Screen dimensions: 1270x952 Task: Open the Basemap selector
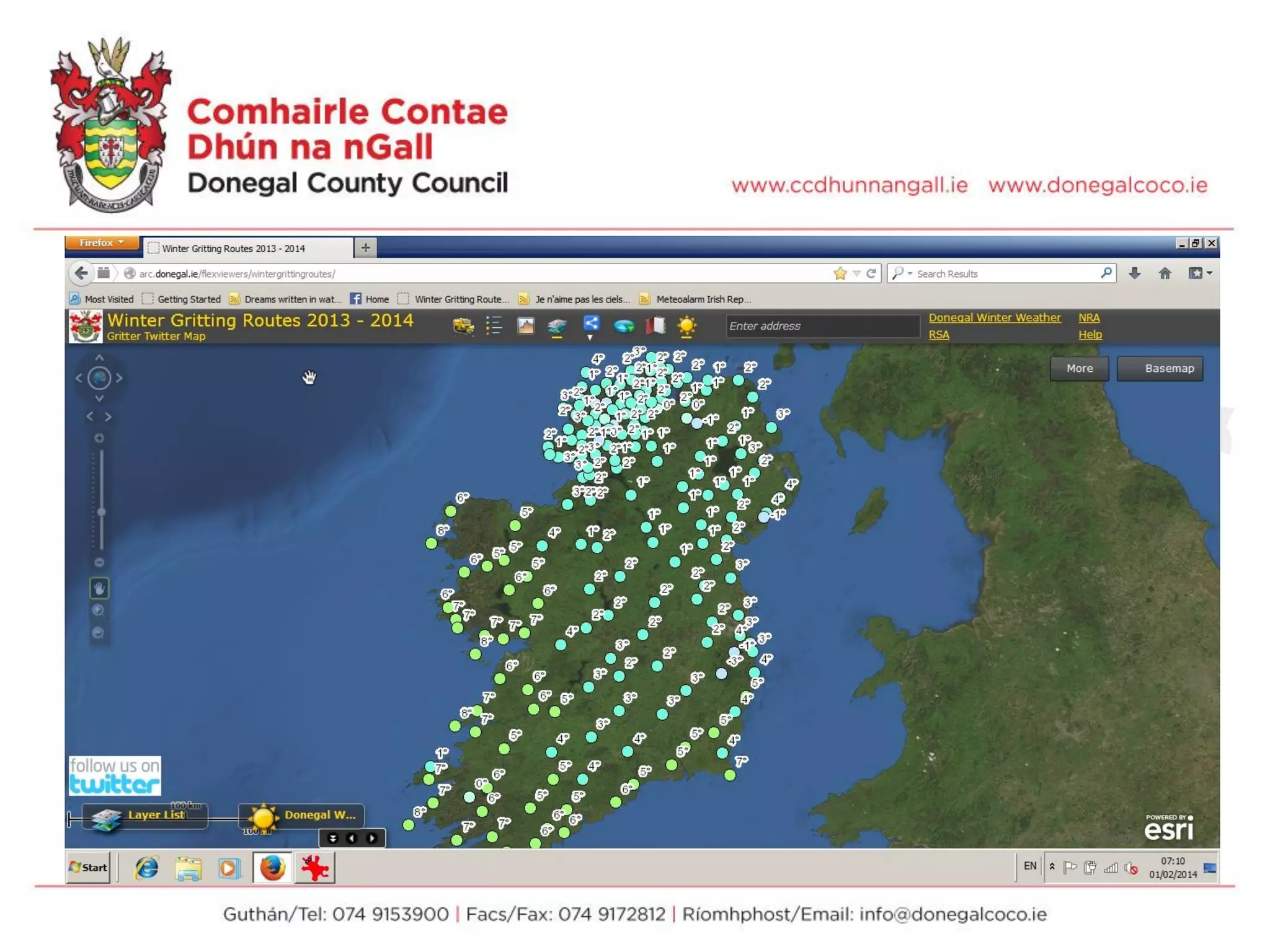[1160, 368]
